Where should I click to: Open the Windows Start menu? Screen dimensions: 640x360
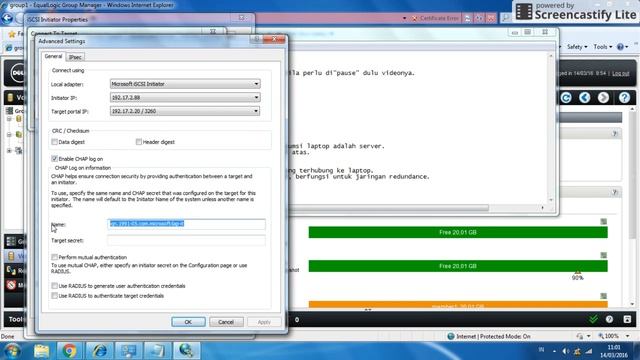click(x=12, y=351)
